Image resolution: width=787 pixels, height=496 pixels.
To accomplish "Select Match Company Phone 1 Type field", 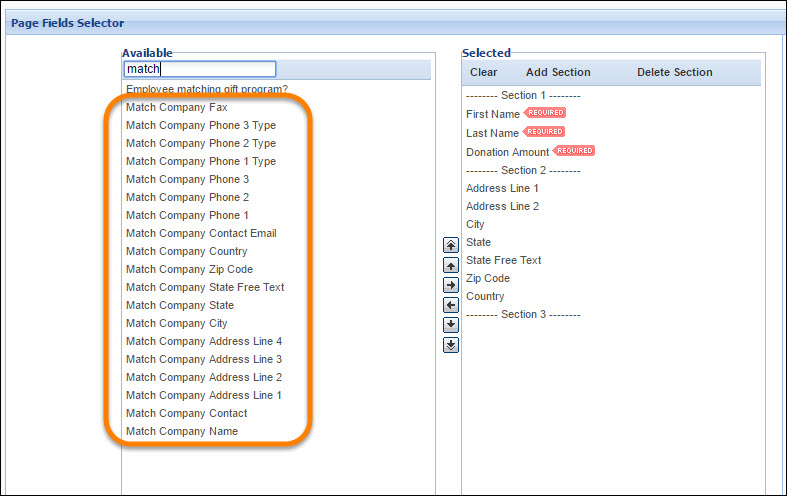I will 201,162.
